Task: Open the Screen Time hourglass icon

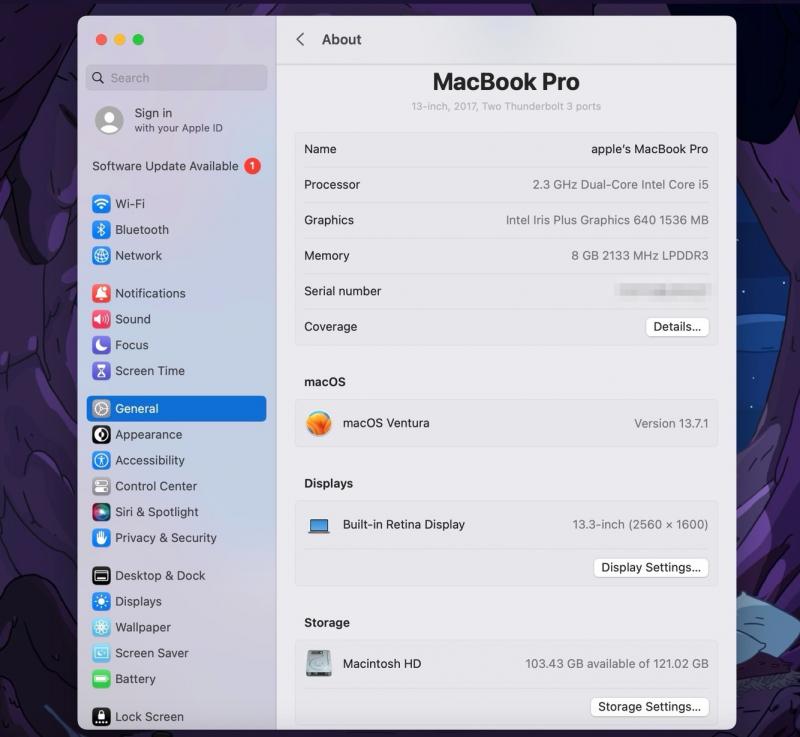Action: tap(101, 371)
